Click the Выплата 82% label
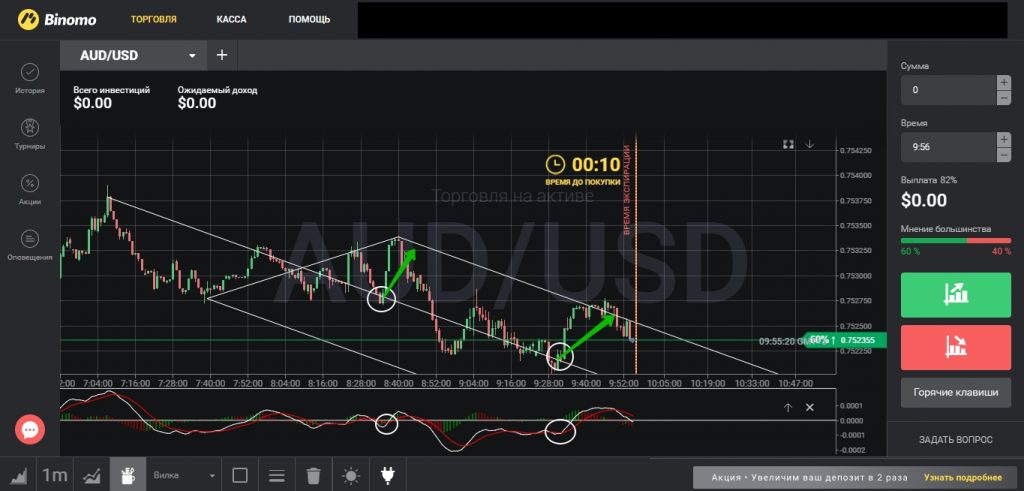 click(929, 180)
